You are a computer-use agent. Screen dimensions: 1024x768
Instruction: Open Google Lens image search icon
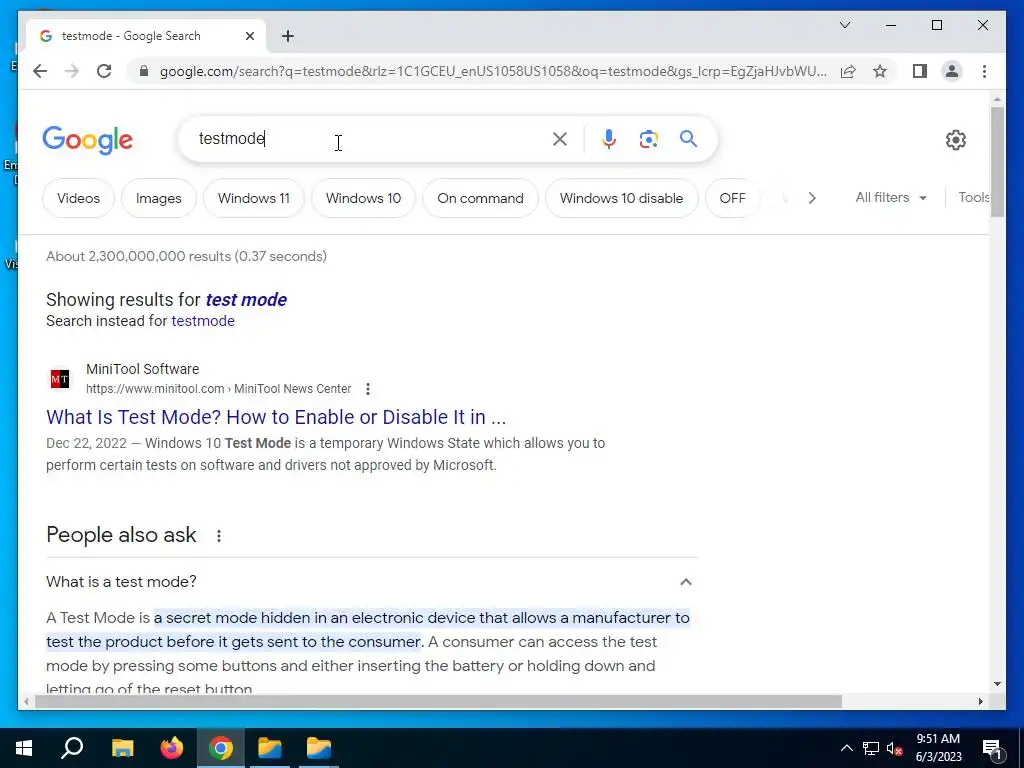pyautogui.click(x=648, y=138)
